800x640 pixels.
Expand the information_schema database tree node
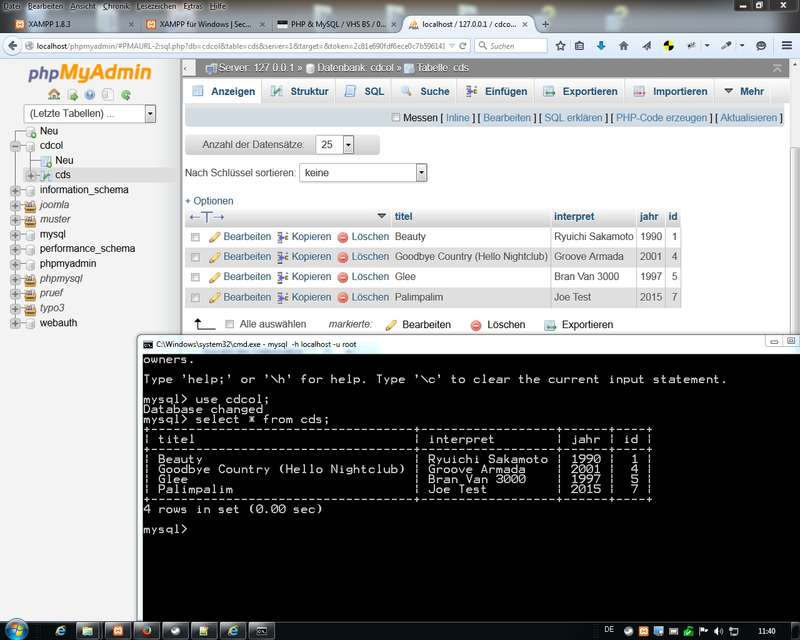tap(15, 190)
